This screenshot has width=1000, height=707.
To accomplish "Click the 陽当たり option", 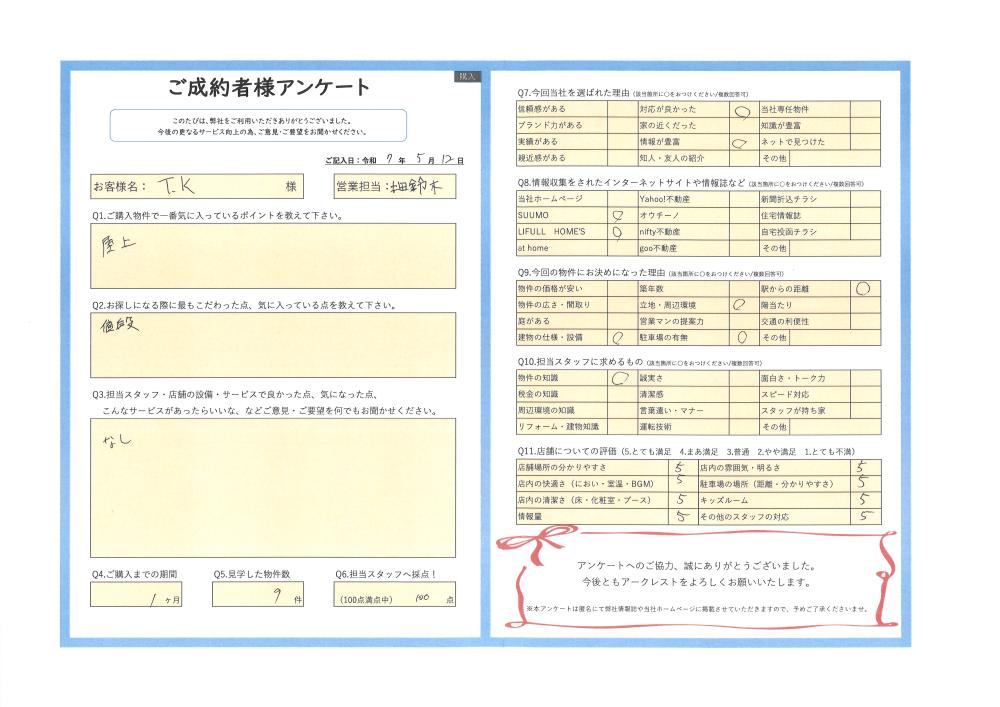I will pos(776,305).
